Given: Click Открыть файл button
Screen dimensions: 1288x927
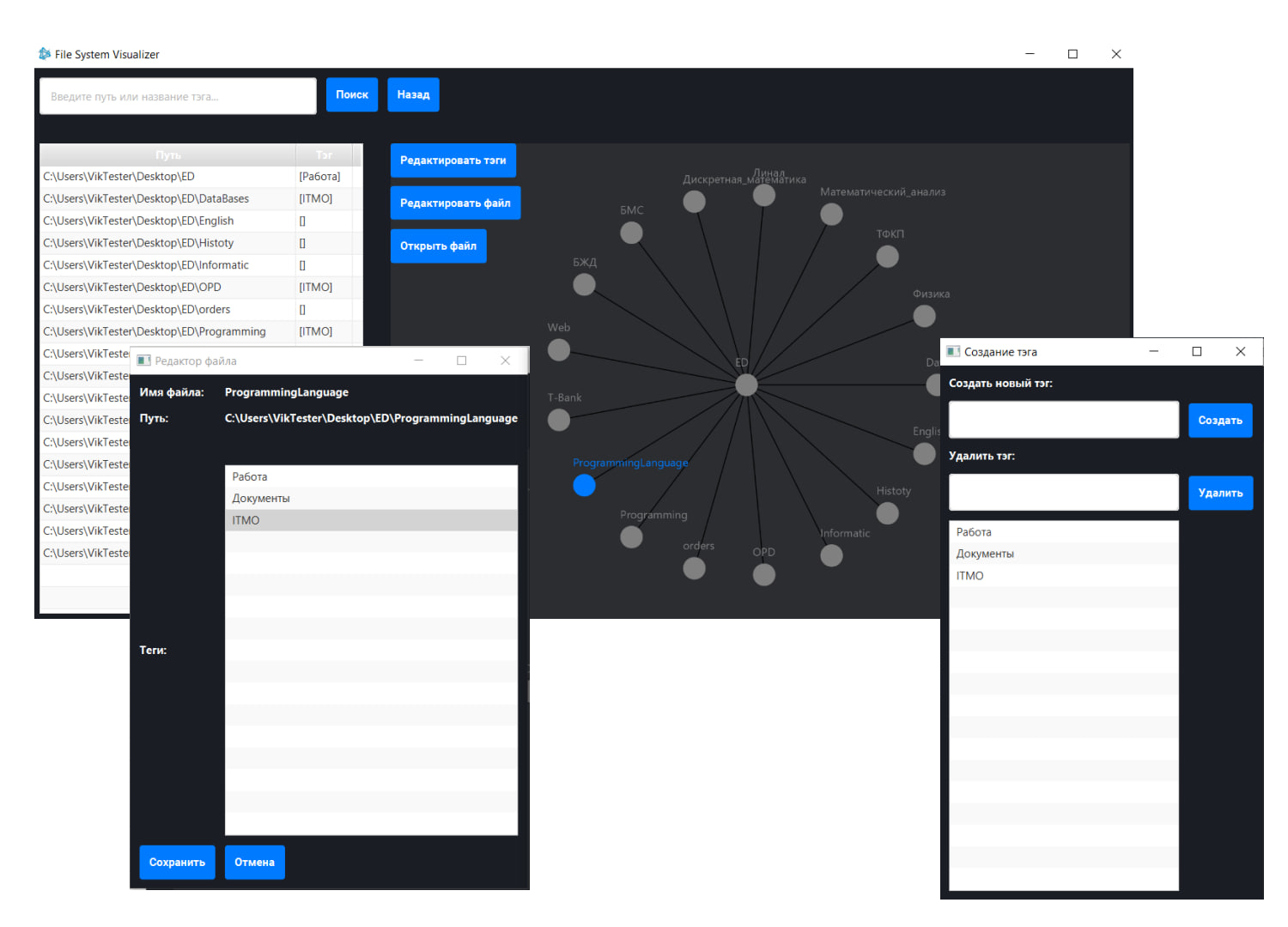Looking at the screenshot, I should click(438, 245).
